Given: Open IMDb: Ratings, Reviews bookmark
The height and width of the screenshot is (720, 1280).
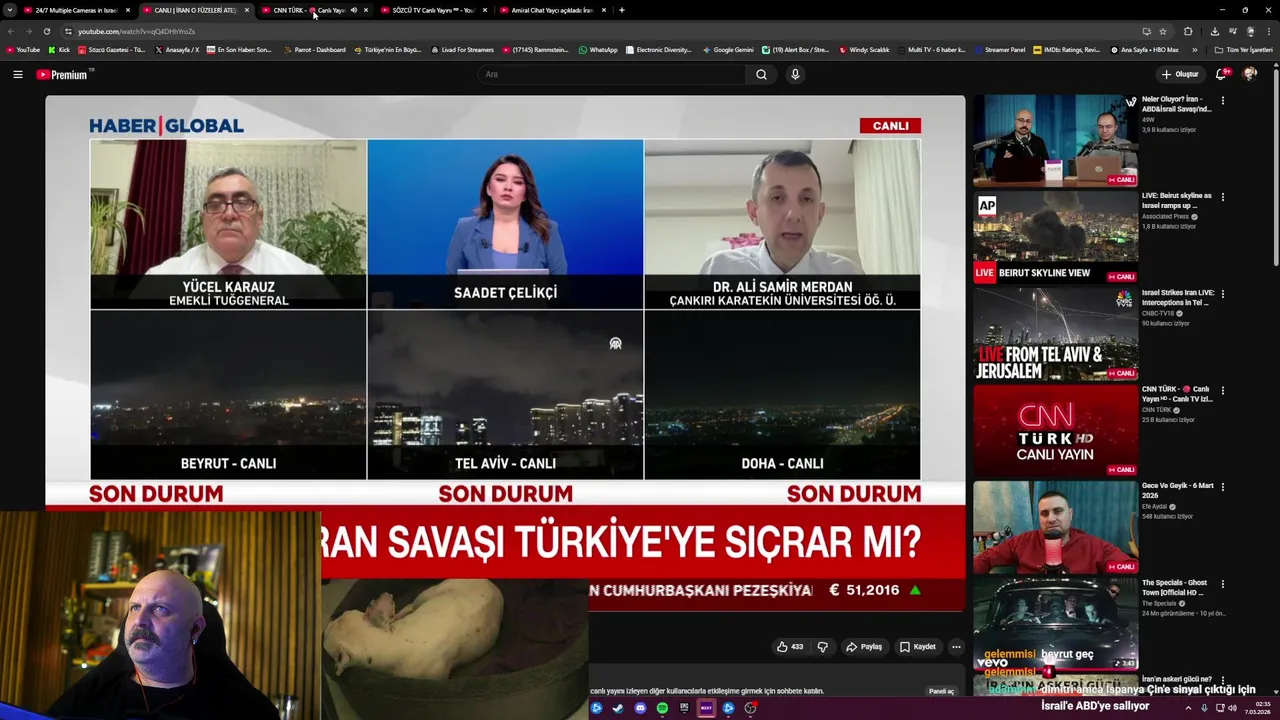Looking at the screenshot, I should pos(1067,50).
